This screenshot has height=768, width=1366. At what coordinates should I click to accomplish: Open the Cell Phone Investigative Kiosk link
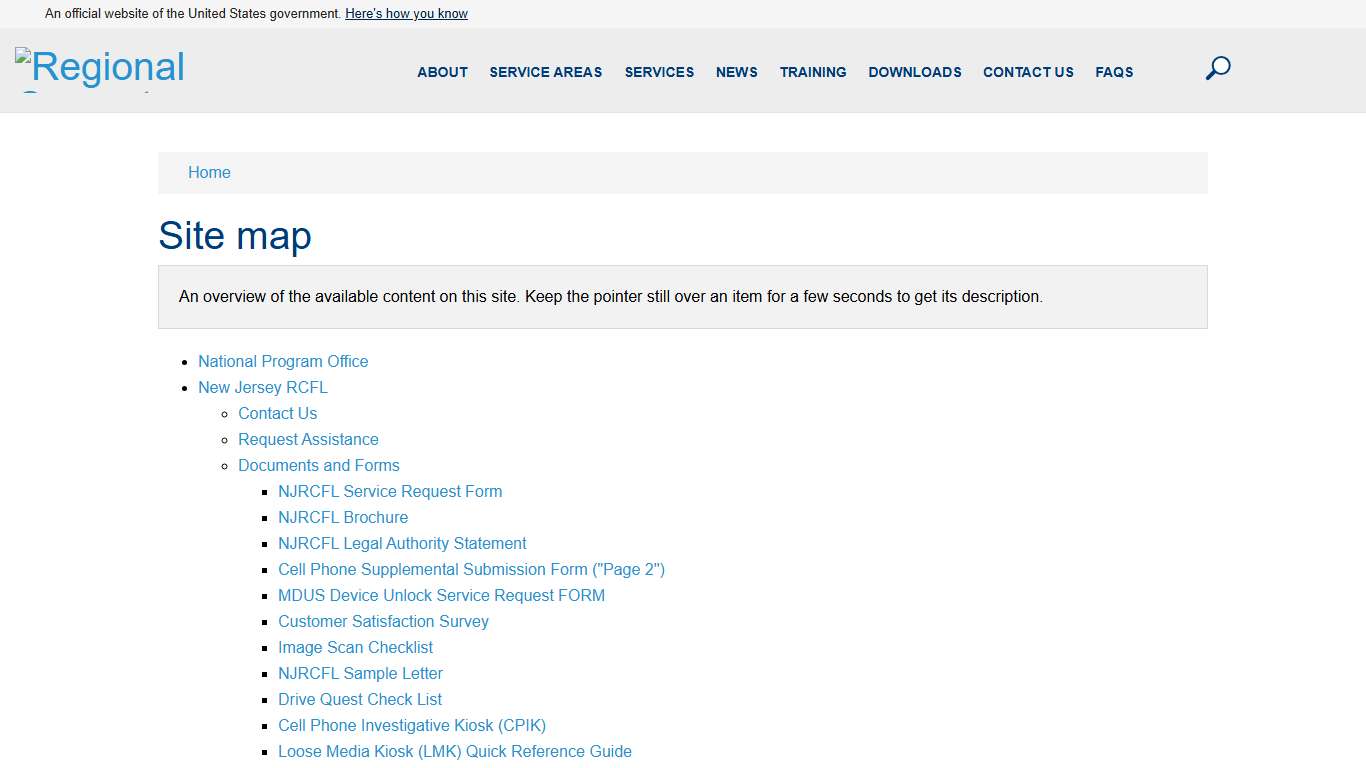tap(411, 725)
